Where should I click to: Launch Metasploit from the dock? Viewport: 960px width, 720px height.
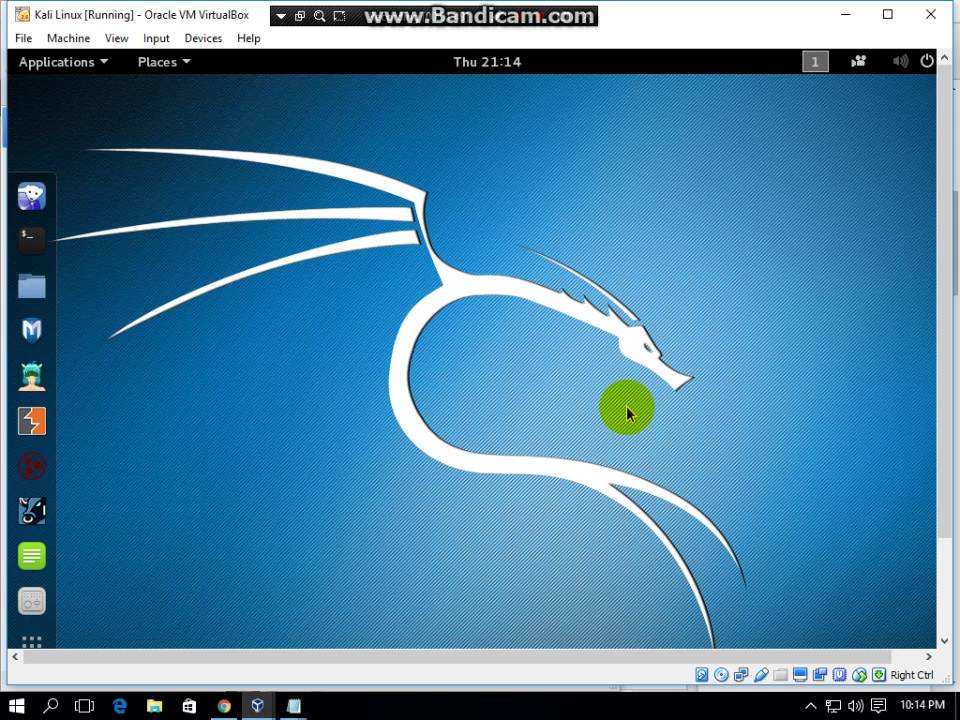pos(32,331)
